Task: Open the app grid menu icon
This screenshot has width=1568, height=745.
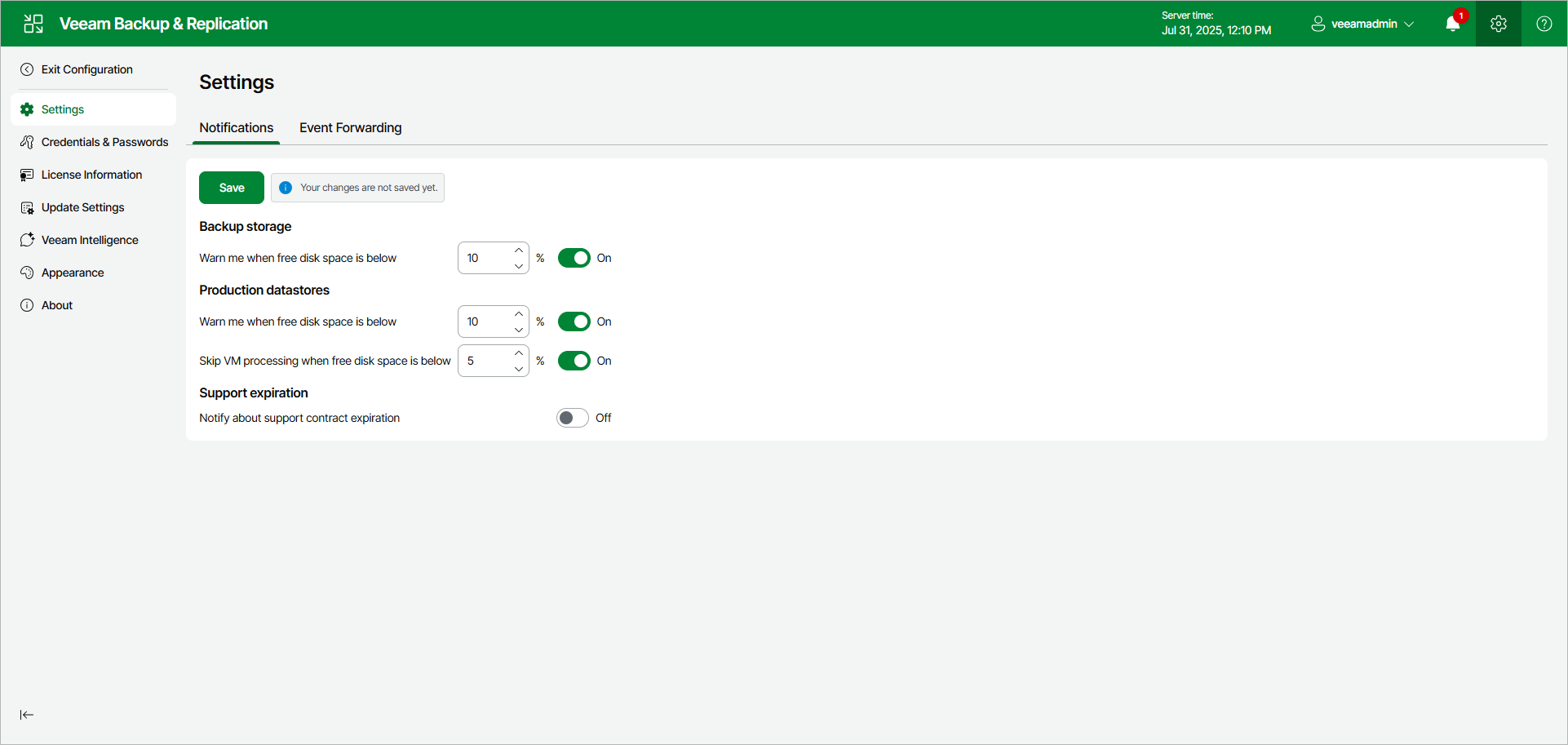Action: click(33, 24)
